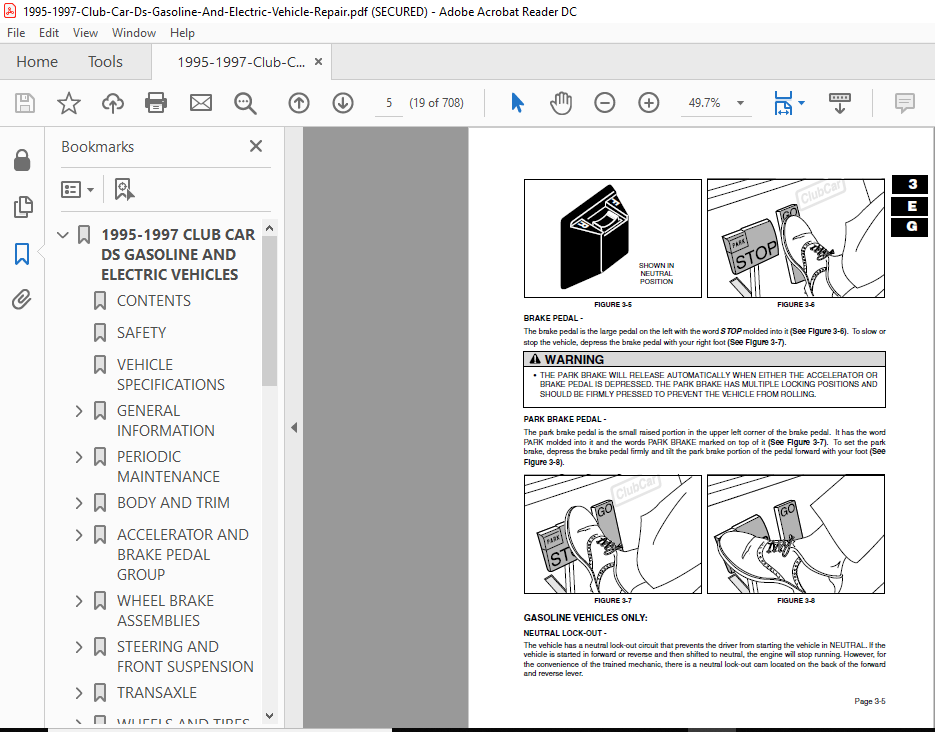Expand STEERING AND FRONT SUSPENSION bookmark
The width and height of the screenshot is (935, 732).
[x=79, y=647]
